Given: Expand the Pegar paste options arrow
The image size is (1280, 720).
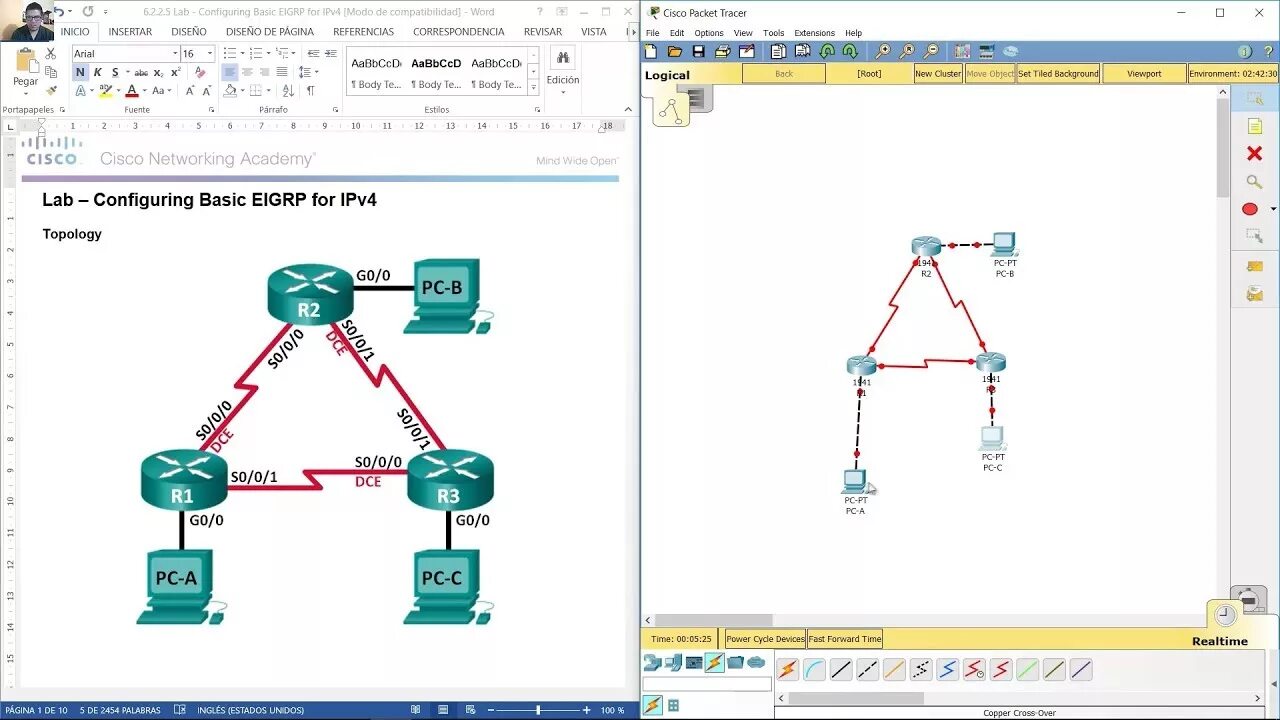Looking at the screenshot, I should point(25,92).
